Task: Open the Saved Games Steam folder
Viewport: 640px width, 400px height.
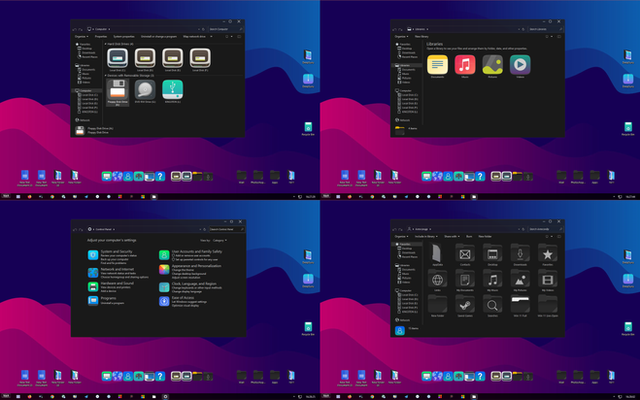Action: 465,304
